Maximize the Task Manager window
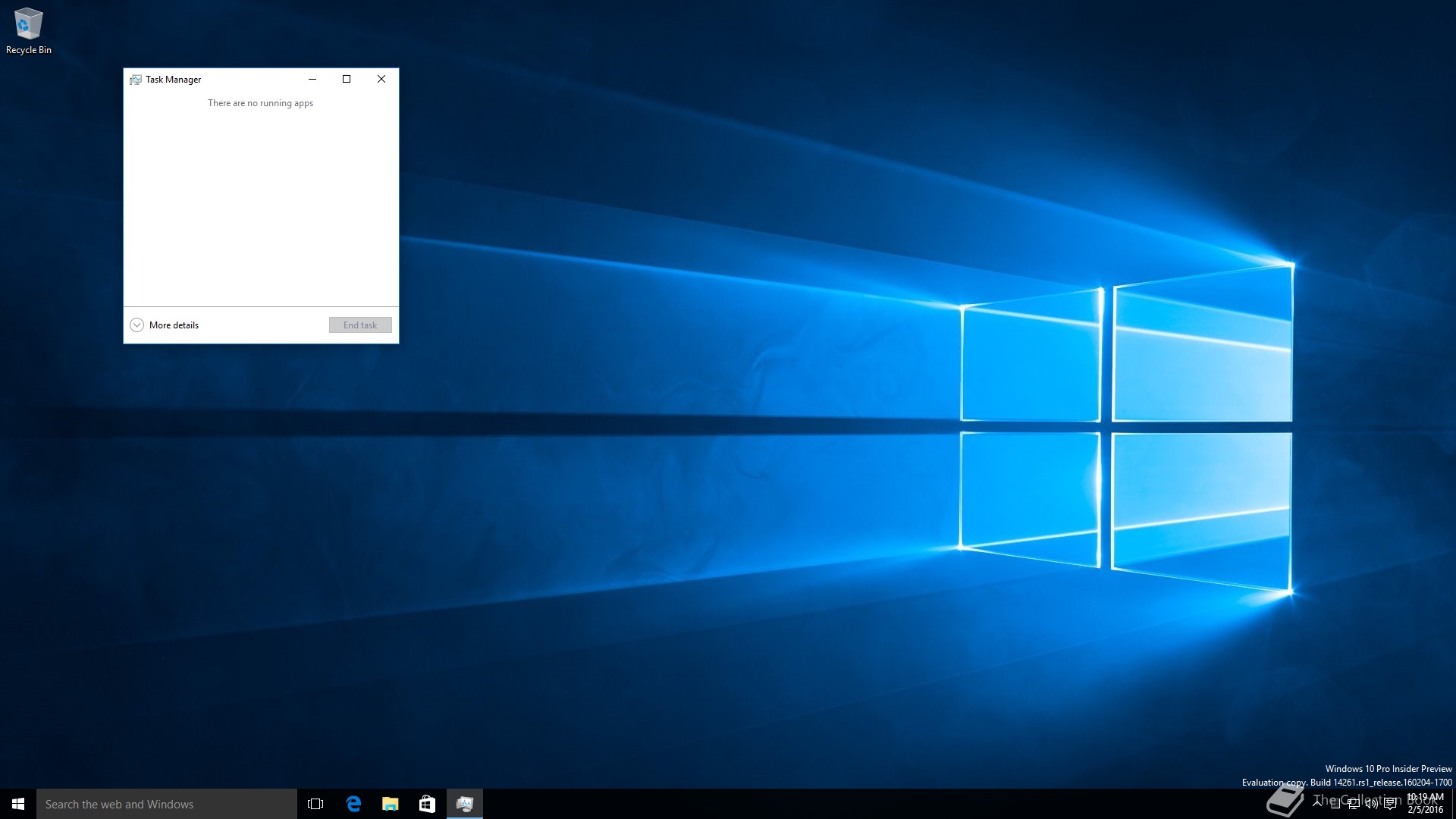 347,79
